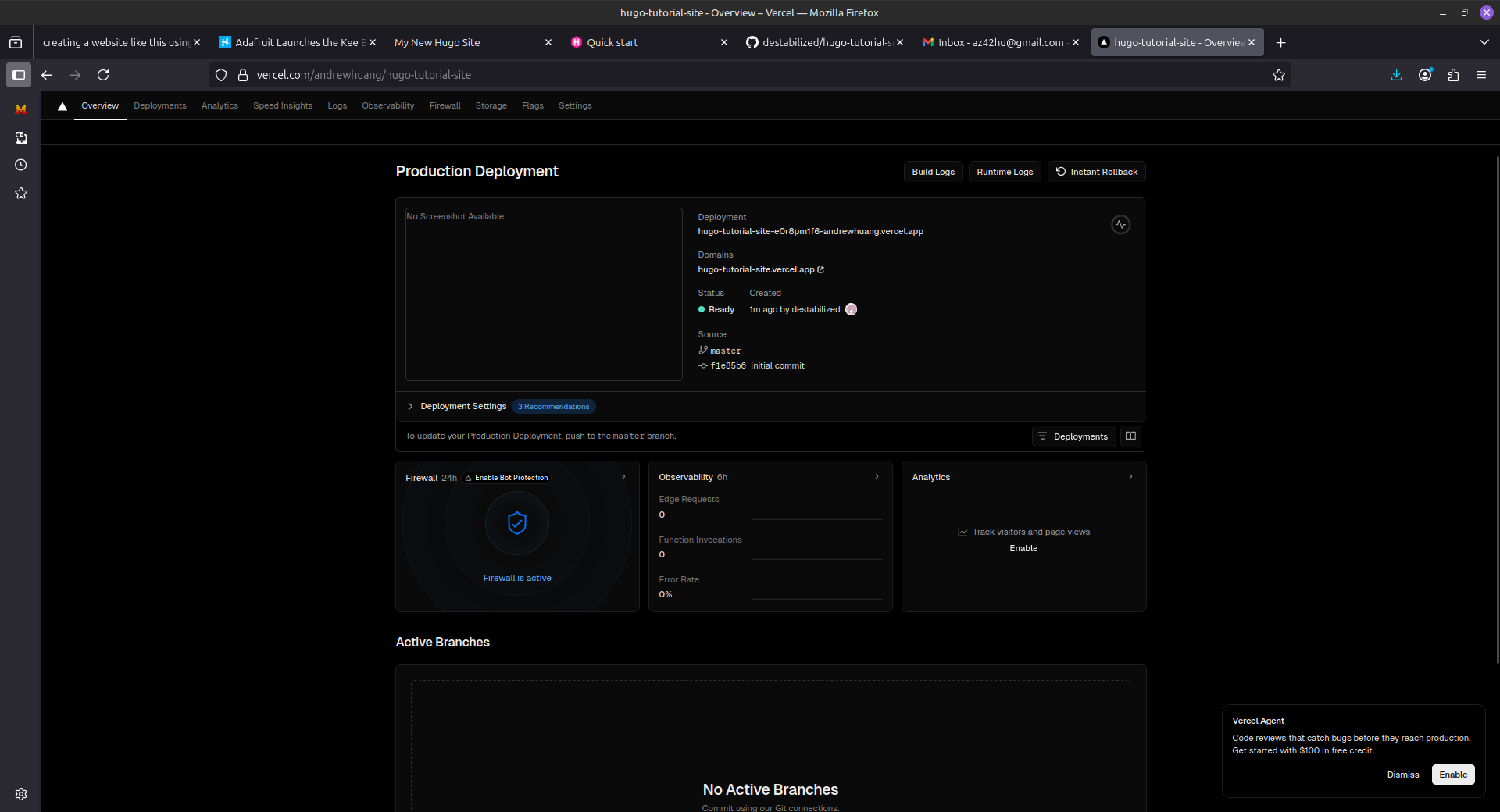Click the Vercel triangle logo
This screenshot has height=812, width=1500.
point(62,106)
